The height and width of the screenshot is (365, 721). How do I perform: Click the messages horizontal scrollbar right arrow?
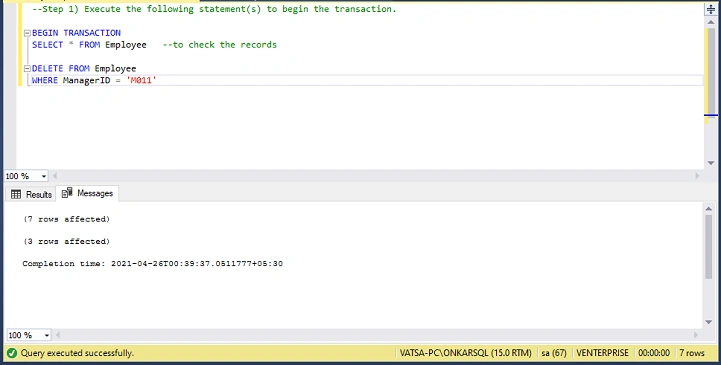pos(697,335)
